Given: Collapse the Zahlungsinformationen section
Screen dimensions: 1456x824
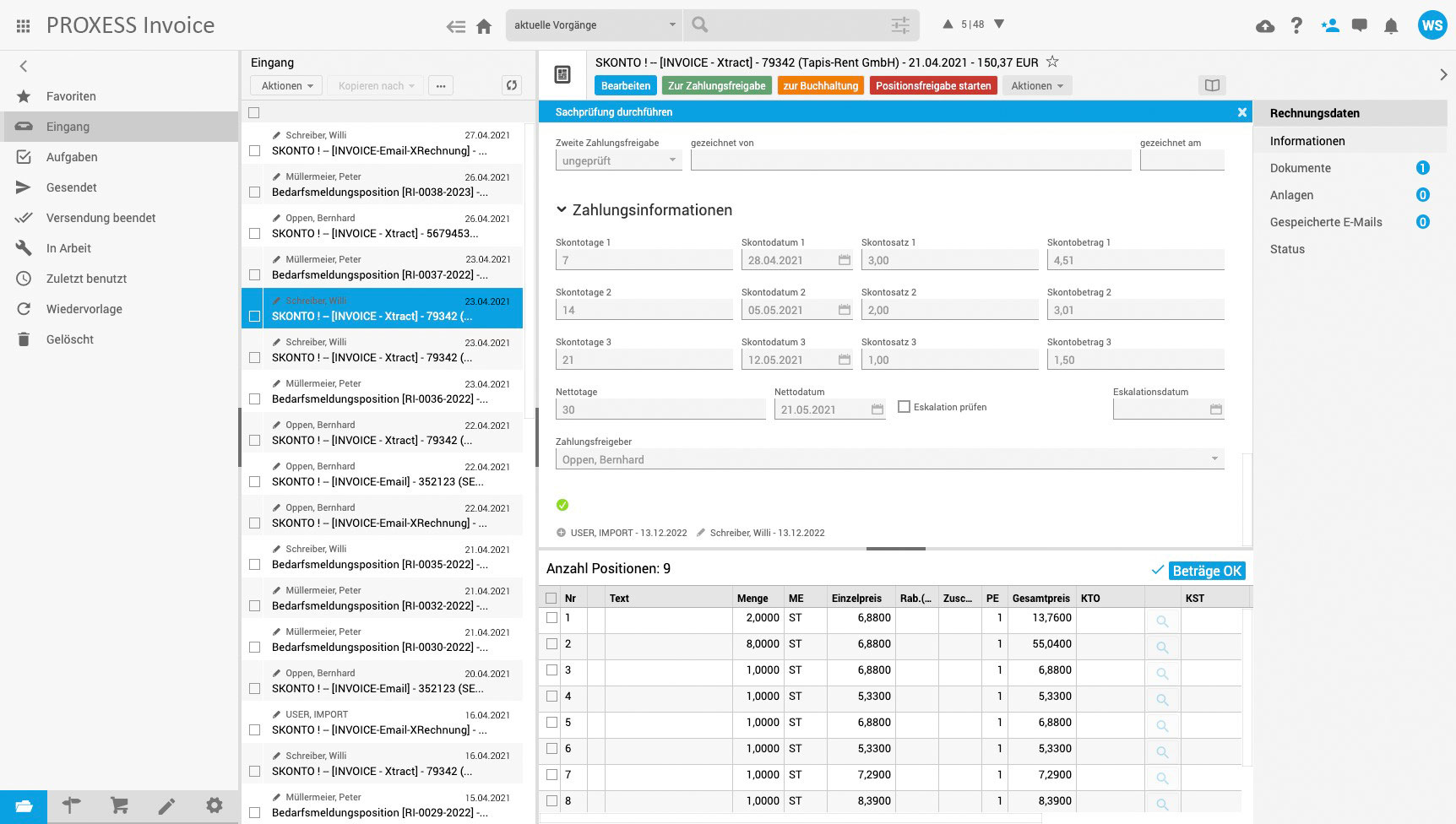Looking at the screenshot, I should coord(562,210).
